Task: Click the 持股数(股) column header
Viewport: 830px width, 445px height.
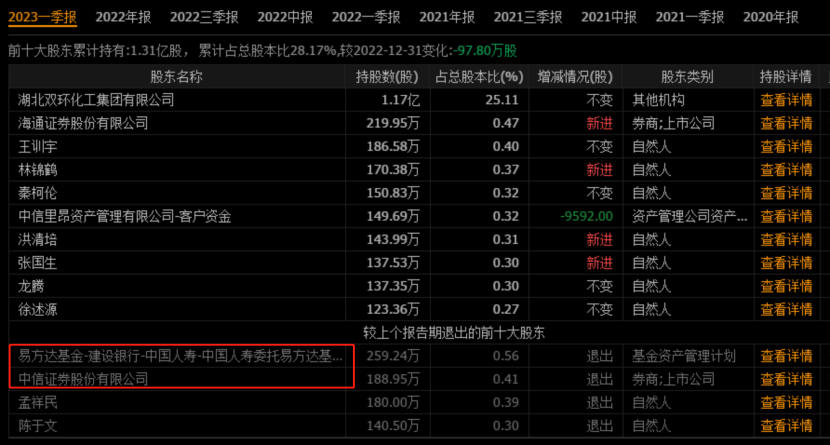Action: [x=387, y=77]
